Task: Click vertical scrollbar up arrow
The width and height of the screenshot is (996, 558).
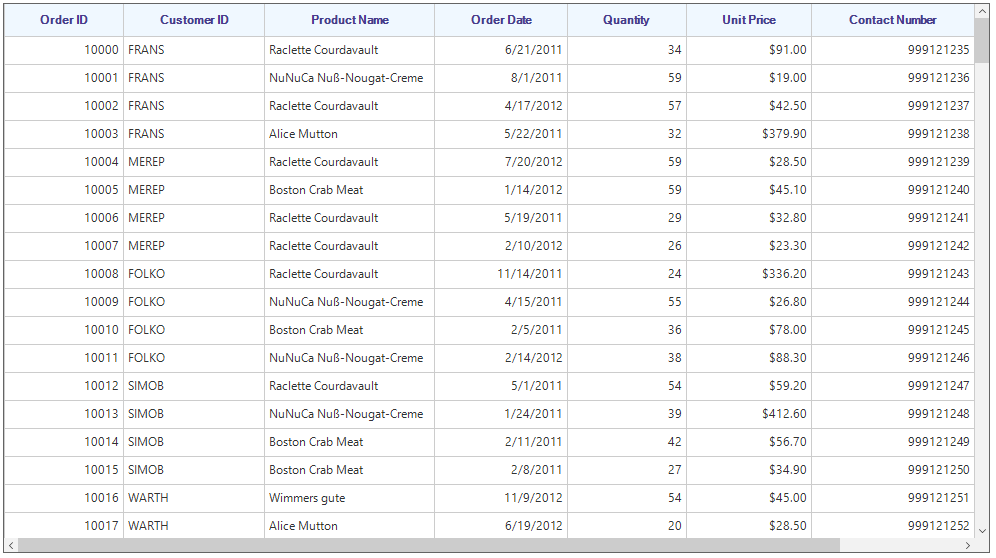Action: click(x=982, y=11)
